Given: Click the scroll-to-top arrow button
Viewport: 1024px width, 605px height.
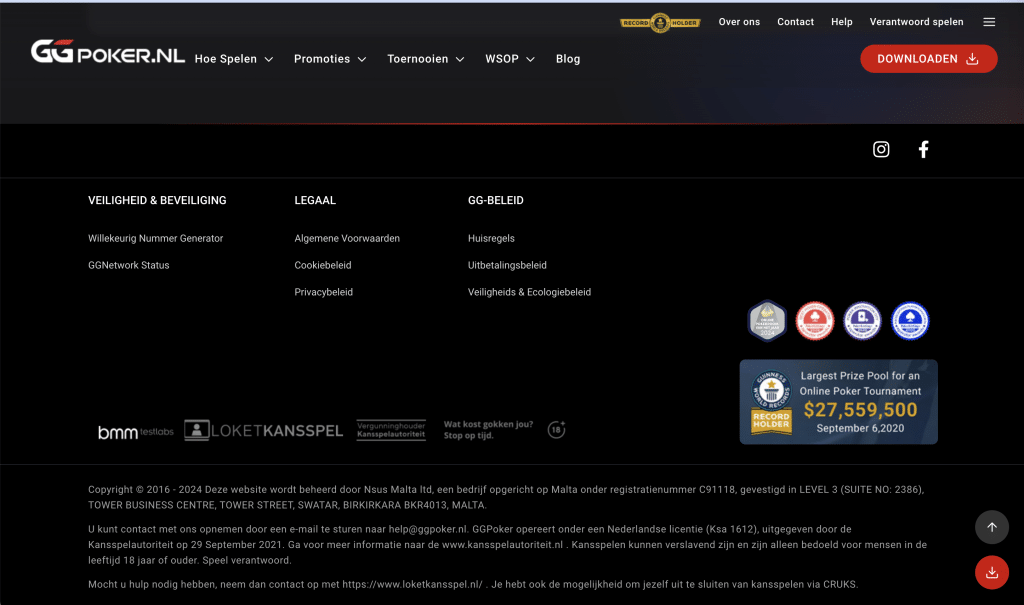Looking at the screenshot, I should point(992,527).
